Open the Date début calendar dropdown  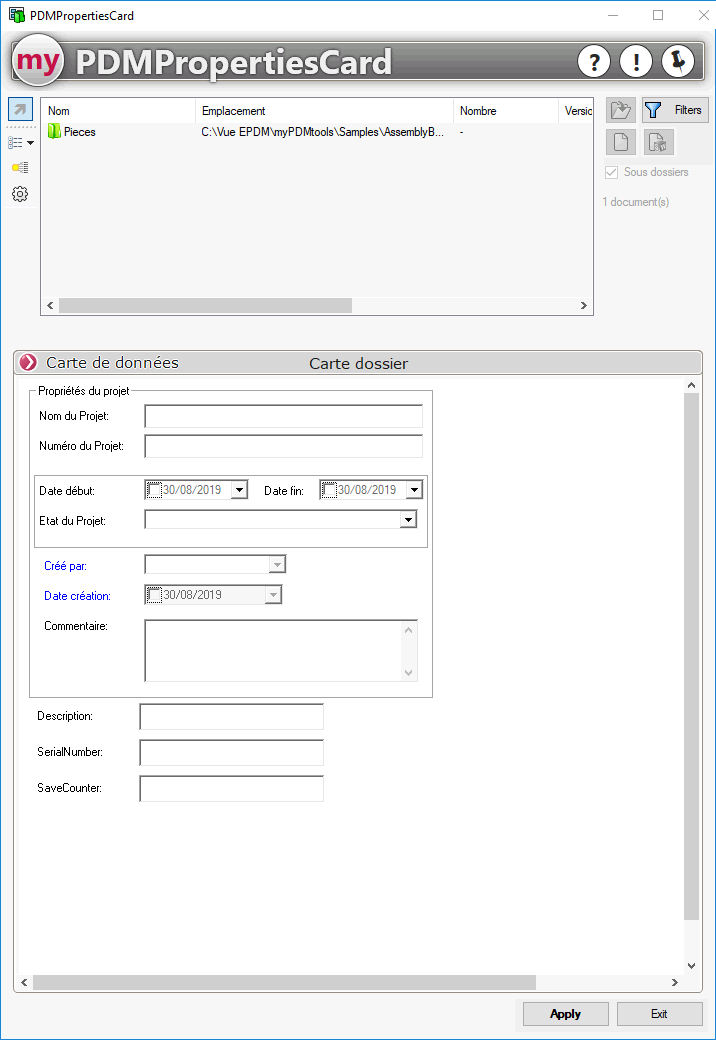pos(239,490)
